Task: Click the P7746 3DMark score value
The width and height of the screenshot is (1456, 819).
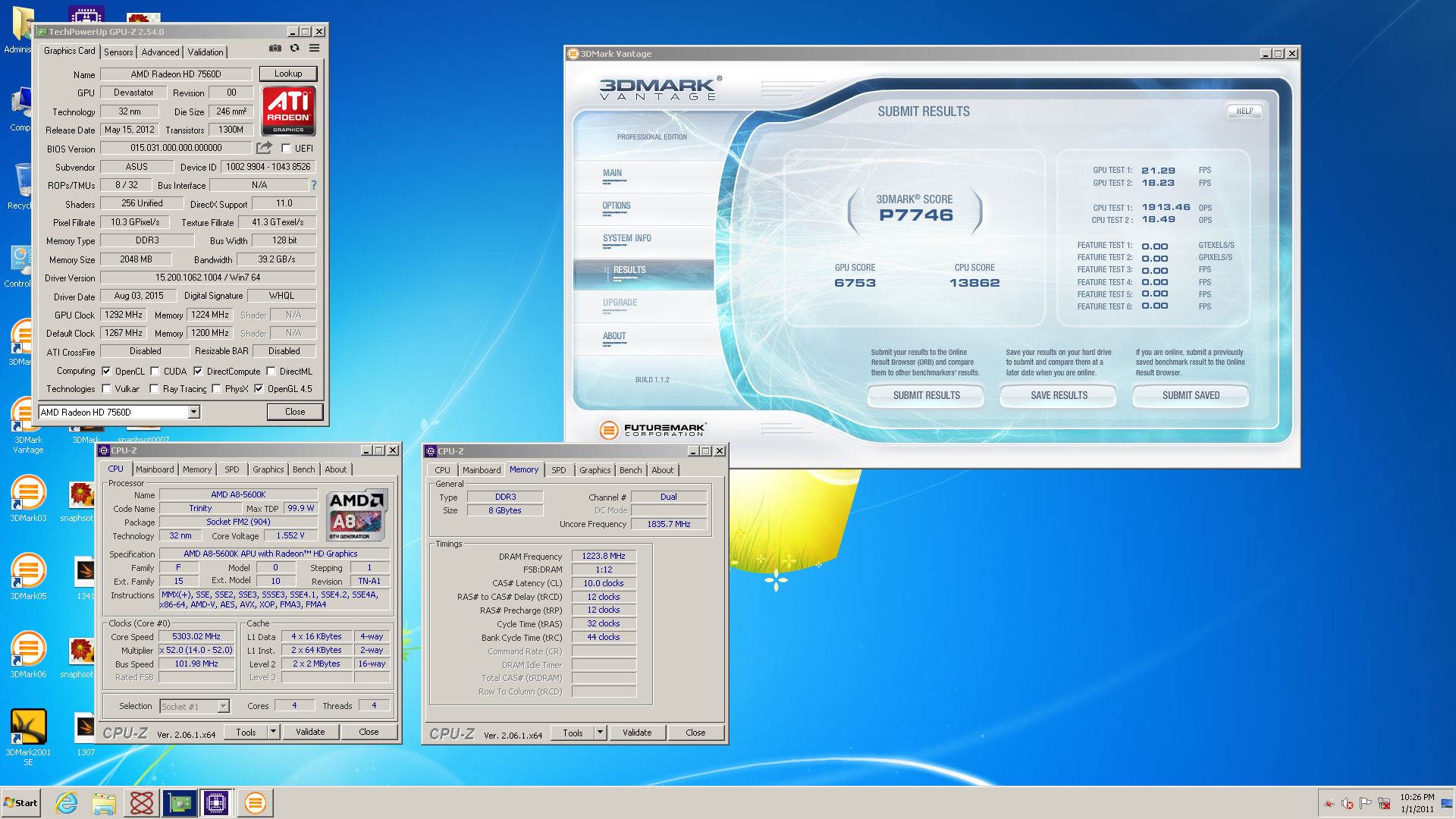Action: click(x=915, y=215)
